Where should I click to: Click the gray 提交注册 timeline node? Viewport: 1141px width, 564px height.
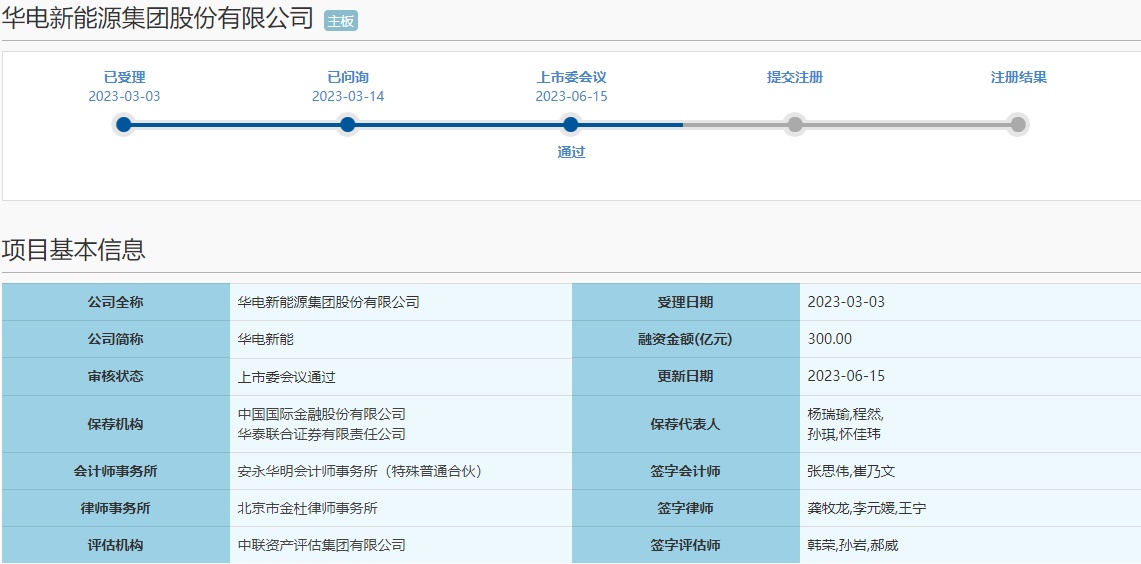(x=795, y=125)
